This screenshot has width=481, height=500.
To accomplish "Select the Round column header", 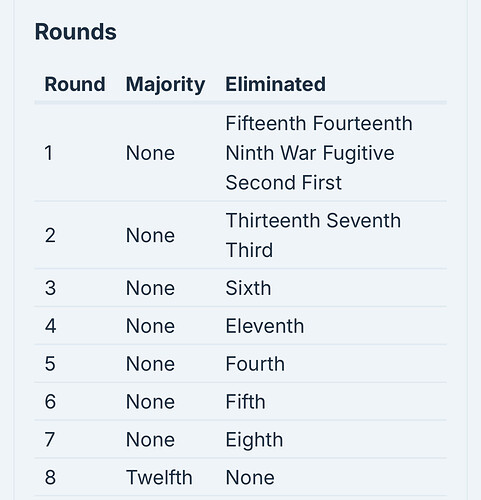I will [75, 84].
